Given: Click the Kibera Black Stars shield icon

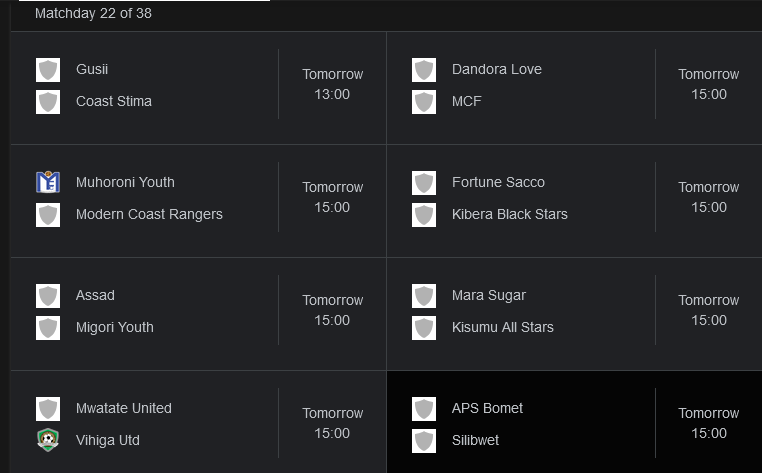Looking at the screenshot, I should (x=424, y=214).
